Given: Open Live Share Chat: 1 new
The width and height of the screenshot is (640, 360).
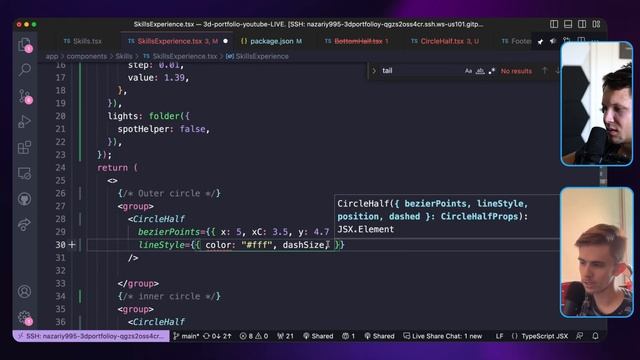Looking at the screenshot, I should pyautogui.click(x=442, y=336).
